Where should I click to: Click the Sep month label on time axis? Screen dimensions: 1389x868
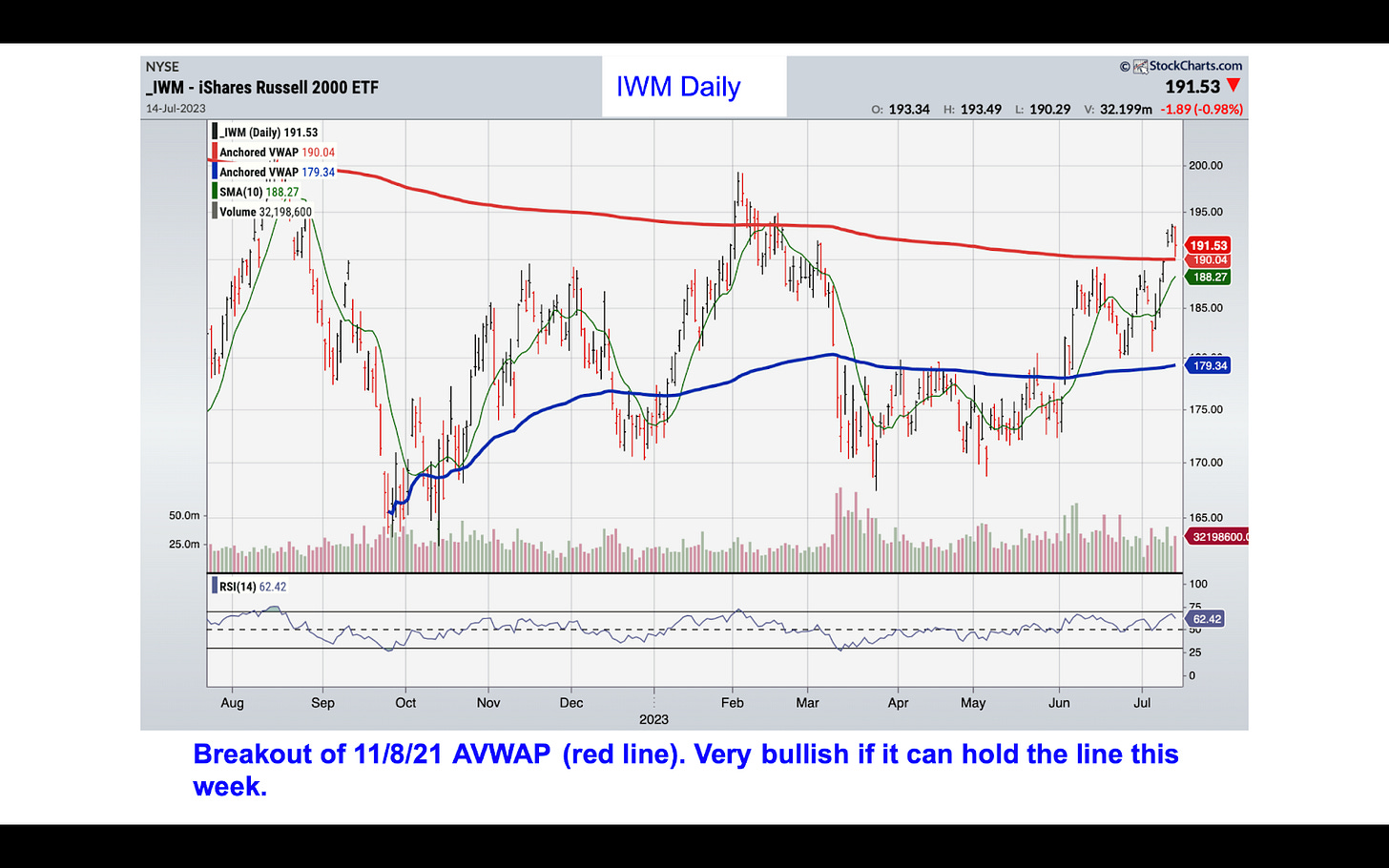point(322,703)
